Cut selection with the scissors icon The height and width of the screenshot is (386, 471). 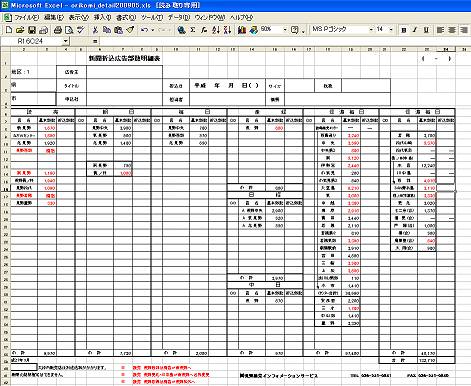pyautogui.click(x=95, y=30)
